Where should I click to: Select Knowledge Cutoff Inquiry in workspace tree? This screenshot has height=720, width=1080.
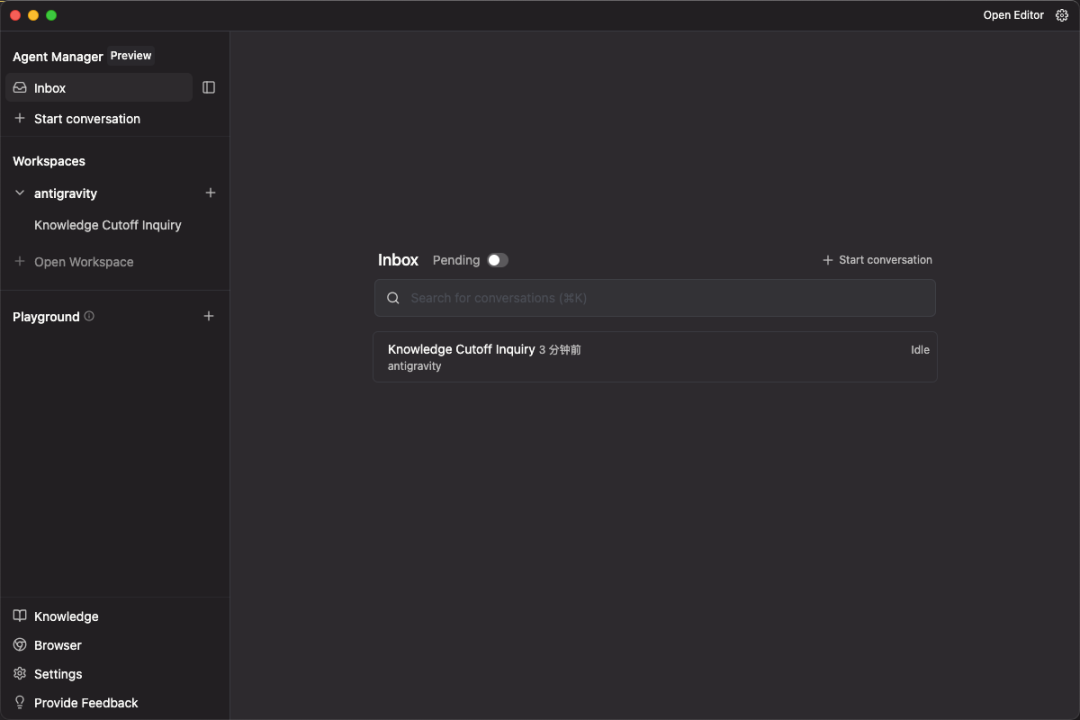click(108, 225)
